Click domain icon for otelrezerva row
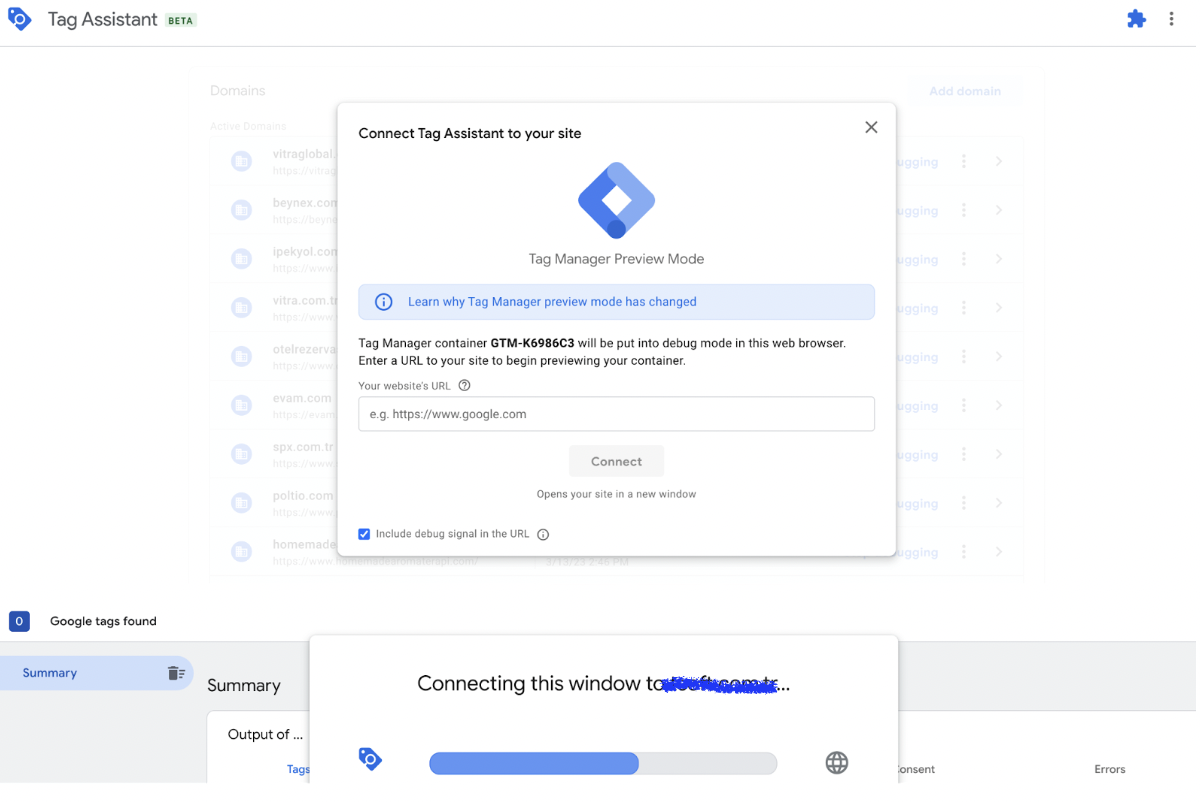 tap(241, 356)
